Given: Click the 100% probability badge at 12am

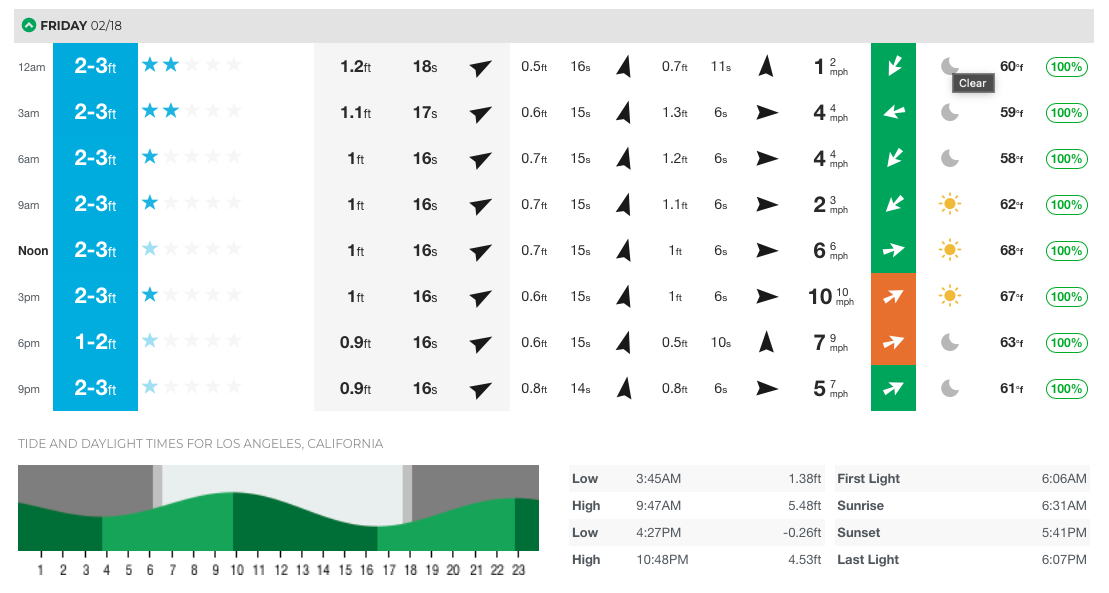Looking at the screenshot, I should [x=1066, y=67].
